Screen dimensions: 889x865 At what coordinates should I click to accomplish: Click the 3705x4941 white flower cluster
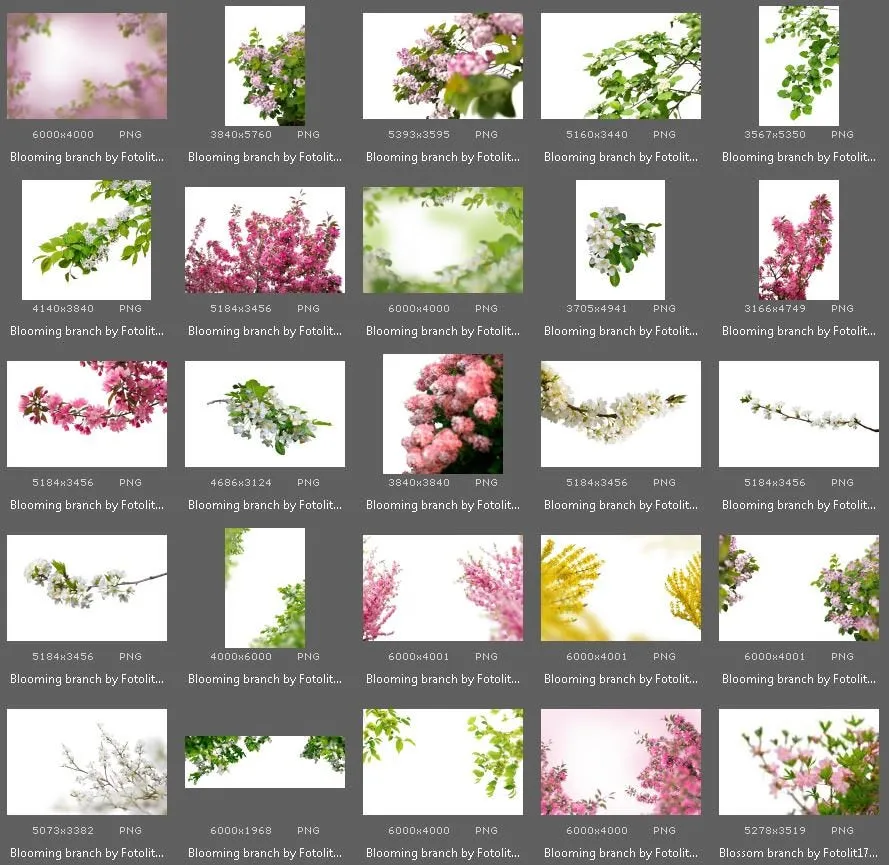click(621, 240)
